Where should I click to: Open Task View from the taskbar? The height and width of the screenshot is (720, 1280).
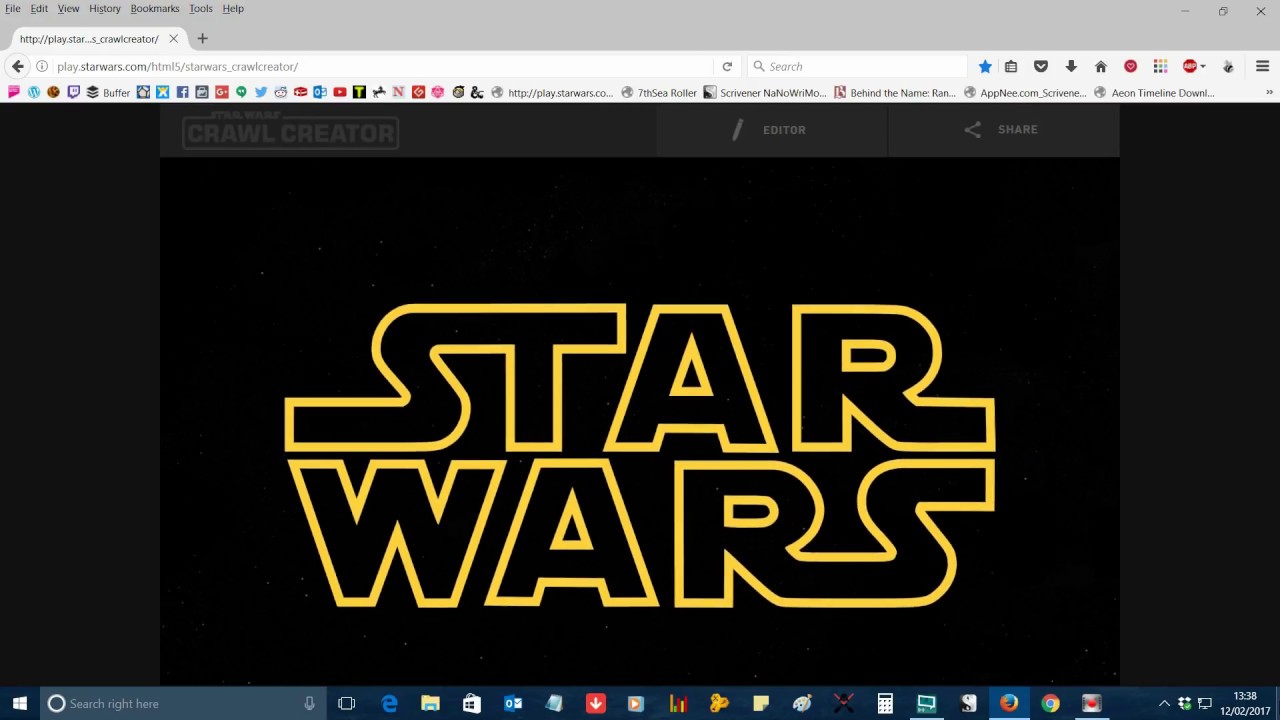[347, 703]
